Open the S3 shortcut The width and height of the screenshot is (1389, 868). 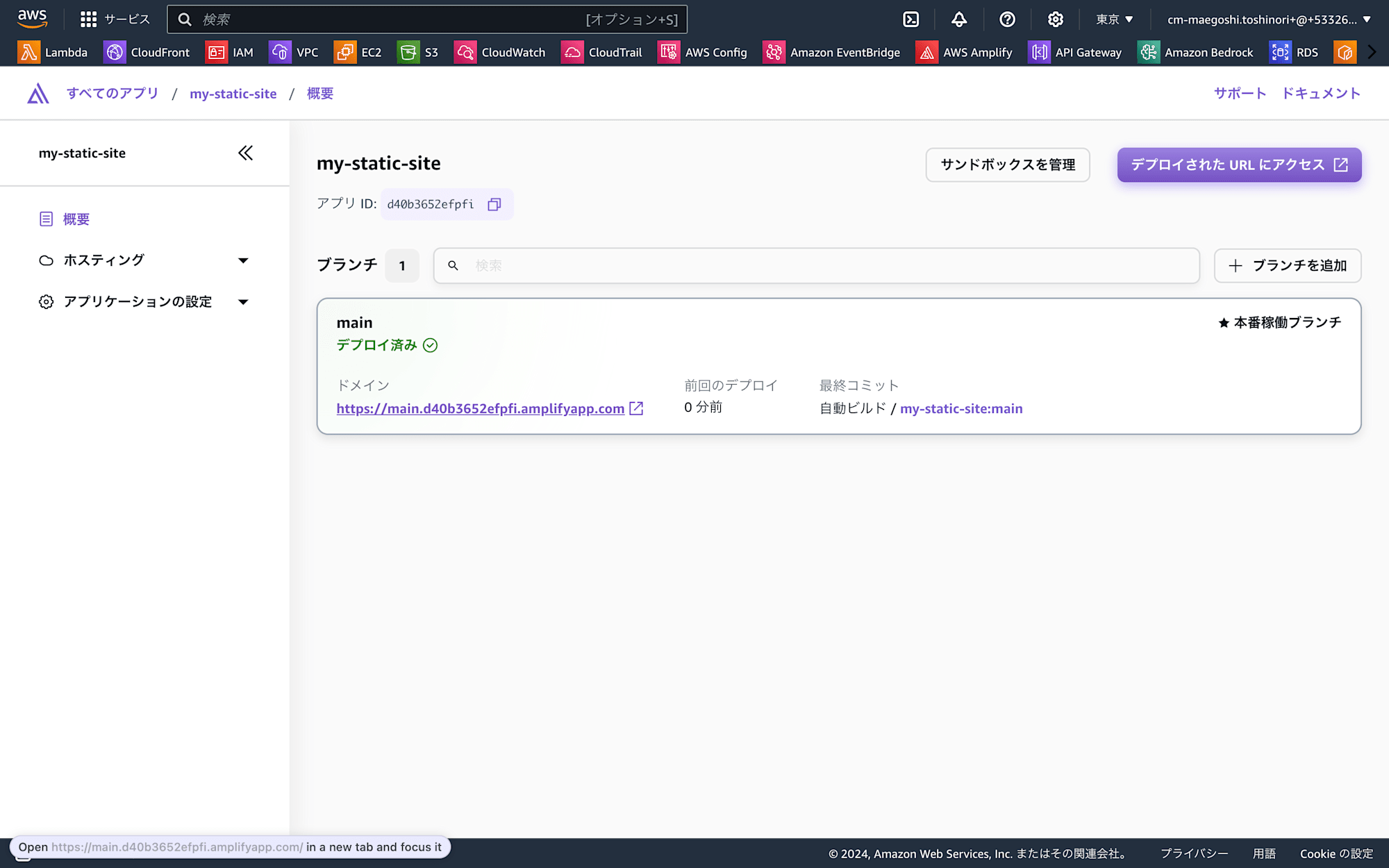(418, 52)
